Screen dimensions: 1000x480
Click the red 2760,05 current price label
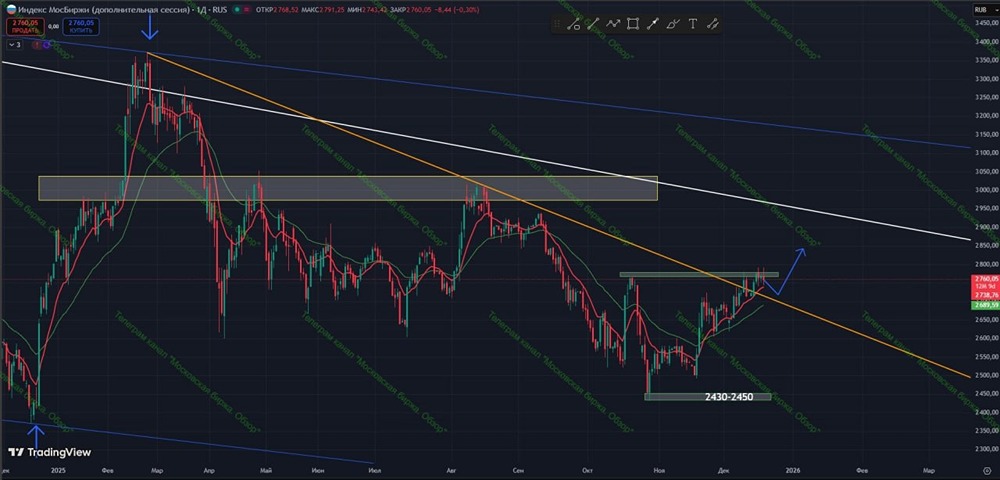pyautogui.click(x=985, y=279)
